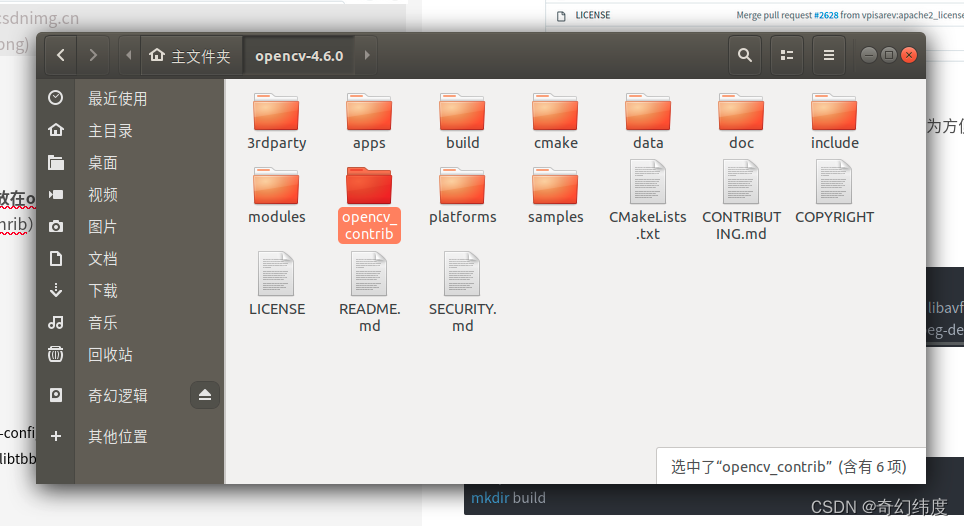Select the CONTRIBUTING.md file
The height and width of the screenshot is (526, 964).
click(741, 200)
